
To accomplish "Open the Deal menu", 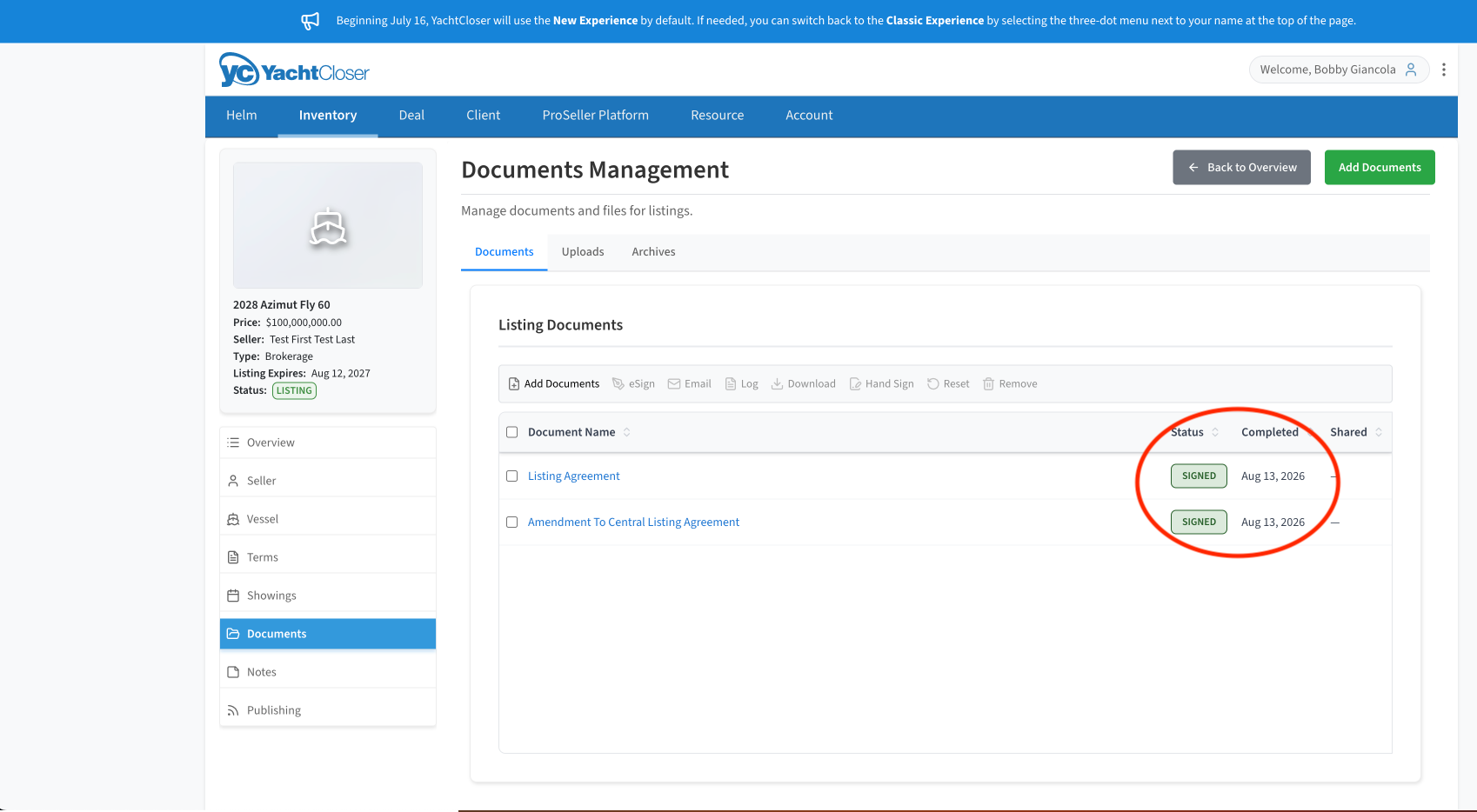I will tap(411, 116).
